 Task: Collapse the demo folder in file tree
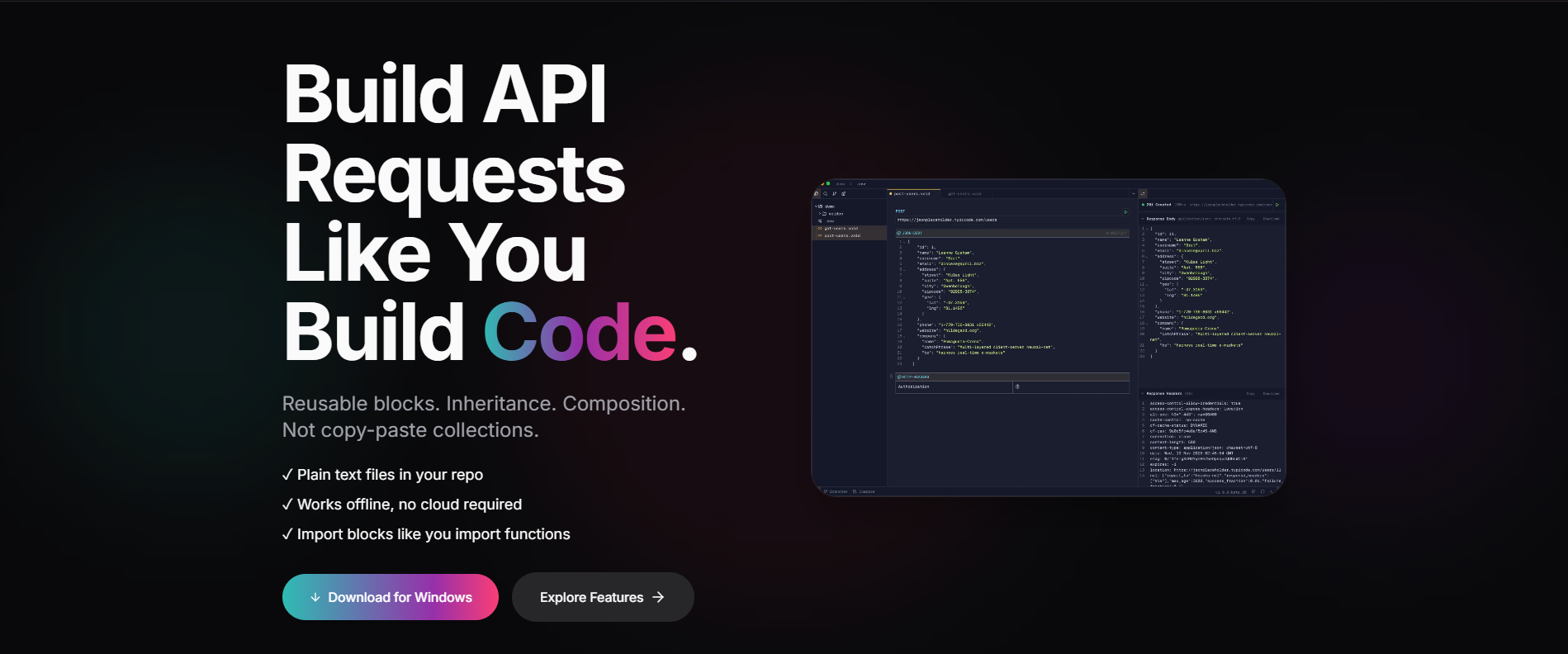coord(817,206)
